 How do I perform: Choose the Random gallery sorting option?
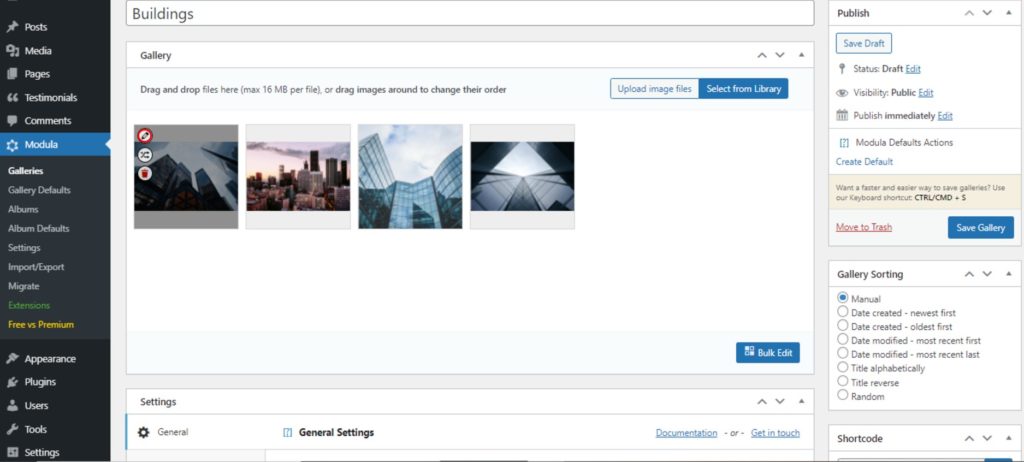[843, 396]
